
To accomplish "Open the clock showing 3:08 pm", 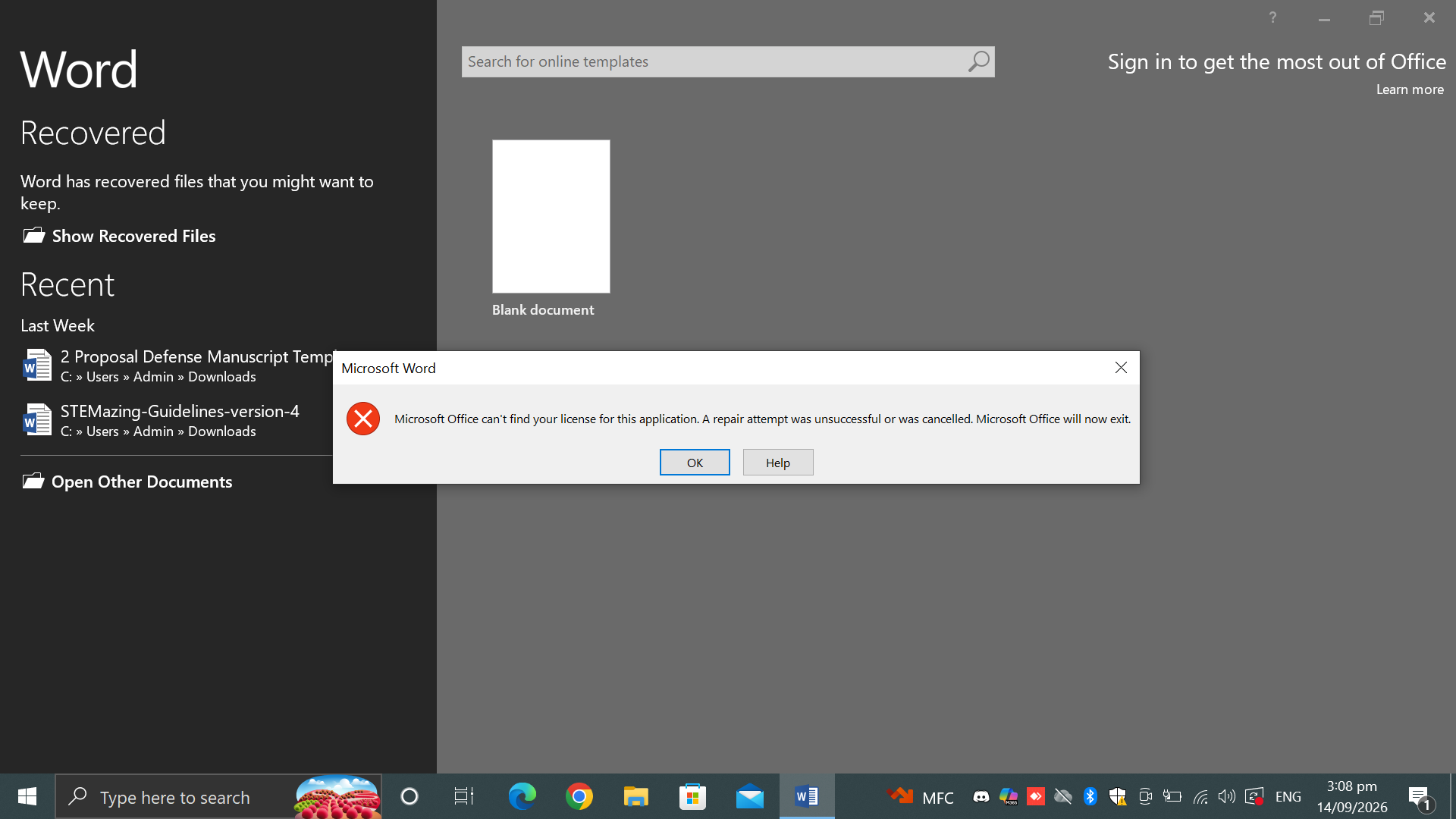I will (1352, 796).
